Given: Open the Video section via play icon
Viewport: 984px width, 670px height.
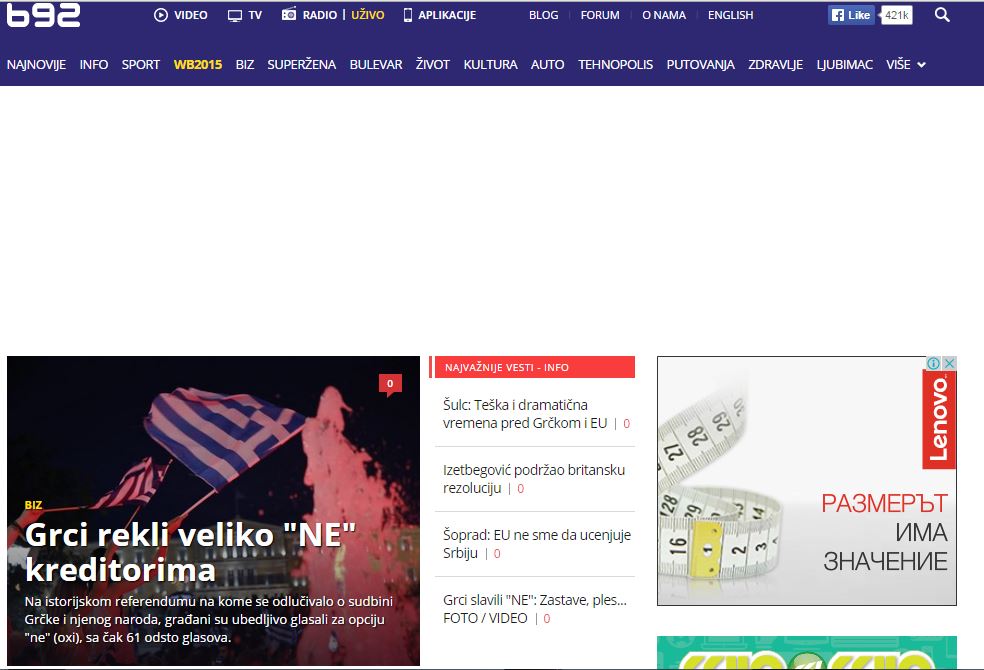Looking at the screenshot, I should (161, 15).
